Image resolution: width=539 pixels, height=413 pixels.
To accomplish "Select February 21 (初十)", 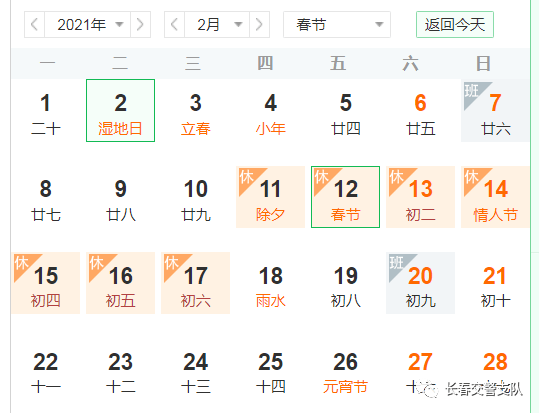I will pyautogui.click(x=495, y=283).
